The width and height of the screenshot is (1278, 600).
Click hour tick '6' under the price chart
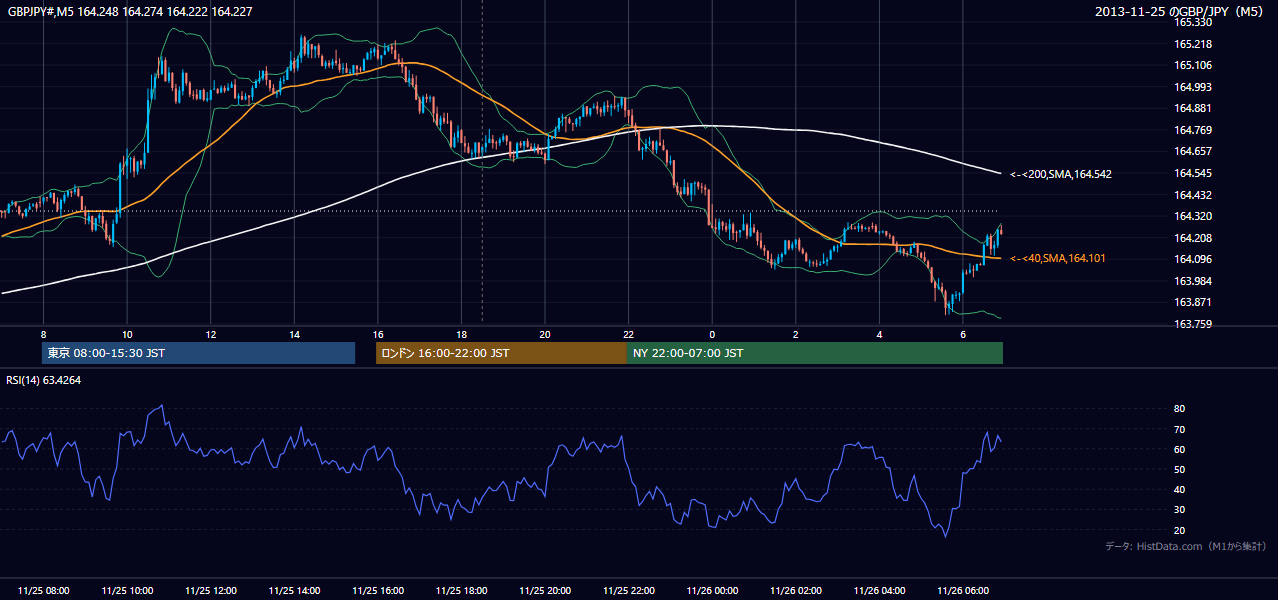tap(963, 334)
